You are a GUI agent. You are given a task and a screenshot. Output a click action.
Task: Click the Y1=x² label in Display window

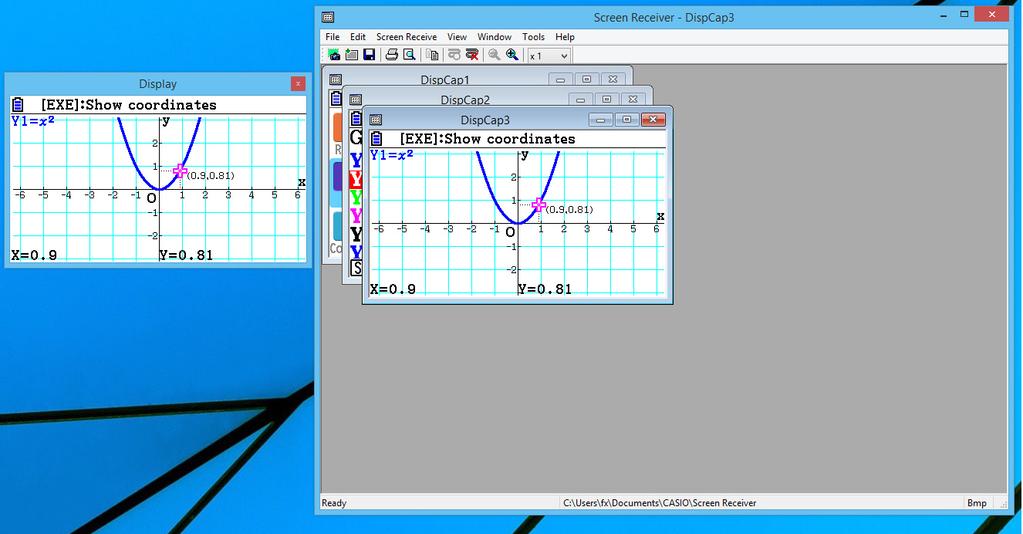pos(33,121)
